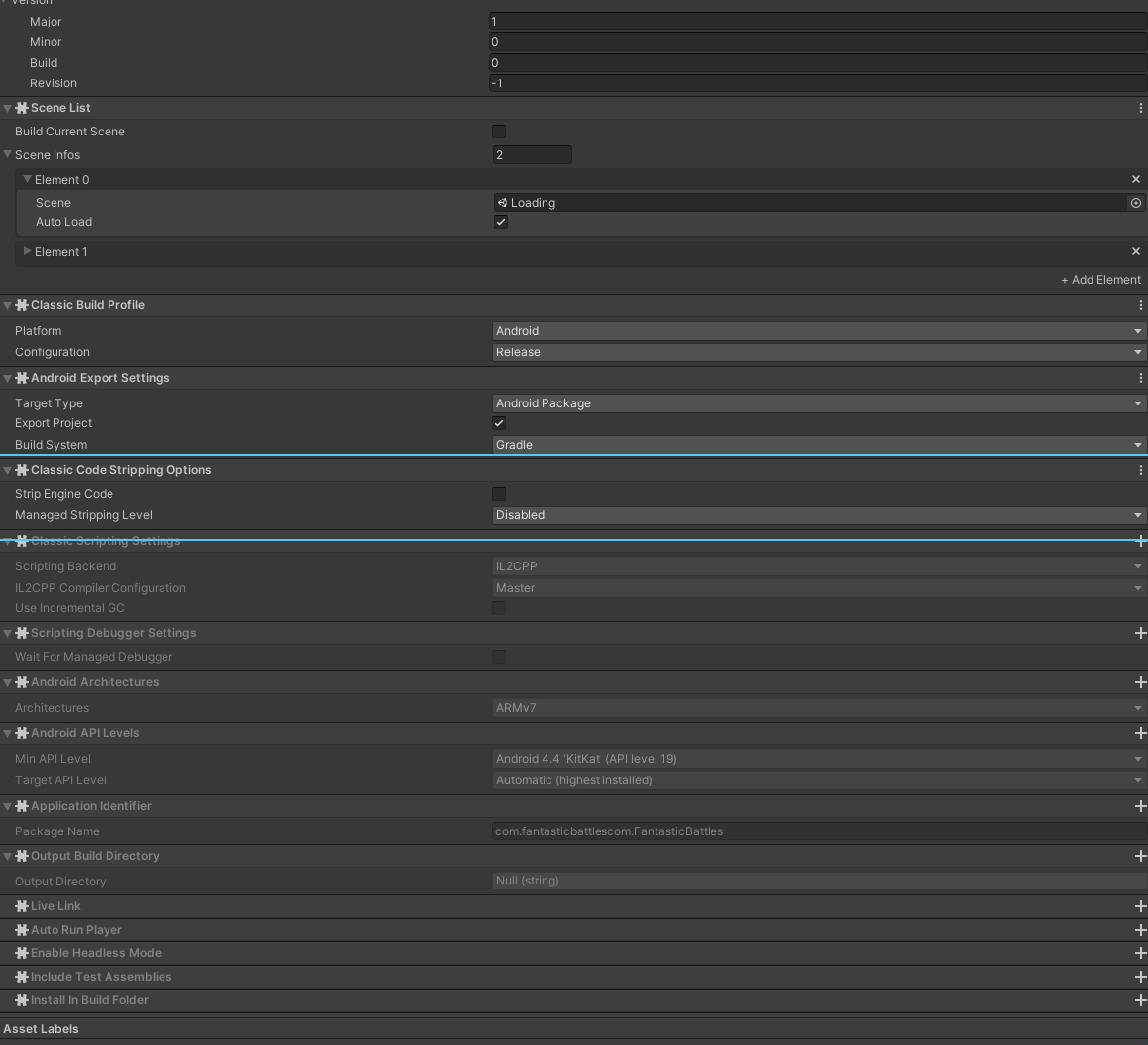Click the Major version input field
Screen dimensions: 1148x1045
[683, 21]
